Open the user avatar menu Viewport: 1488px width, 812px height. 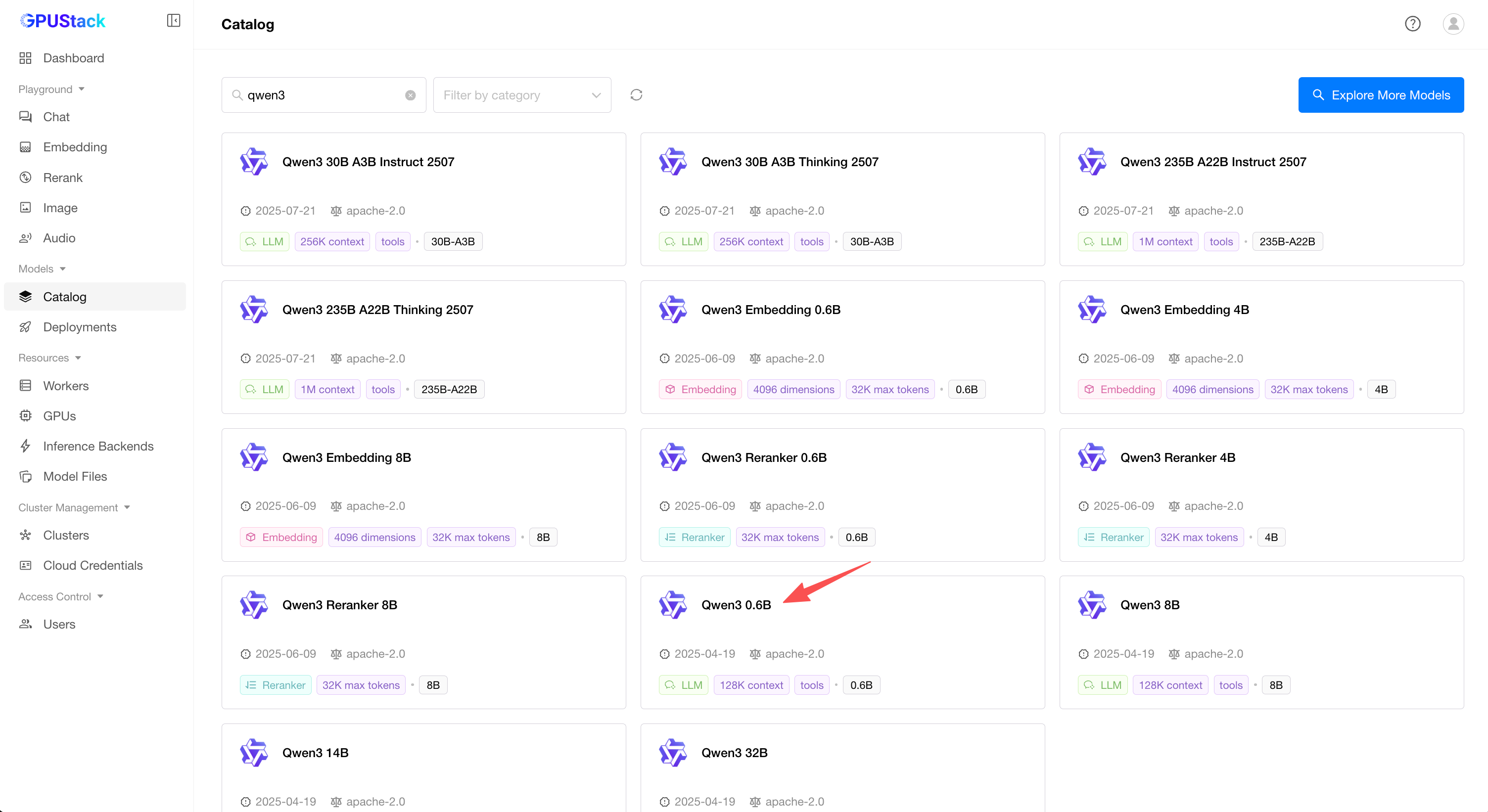tap(1453, 24)
